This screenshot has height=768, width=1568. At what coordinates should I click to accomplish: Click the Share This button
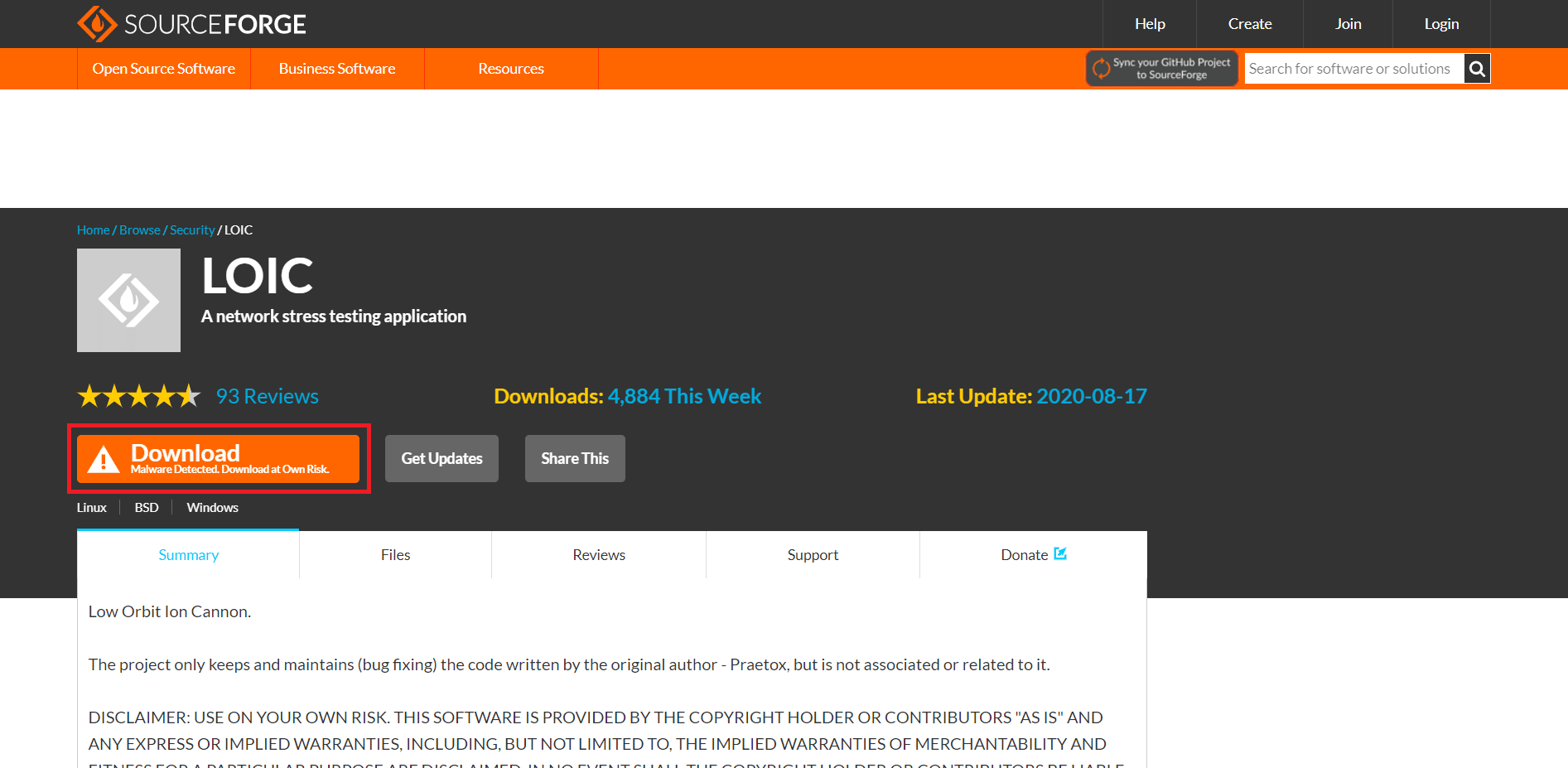click(x=575, y=459)
